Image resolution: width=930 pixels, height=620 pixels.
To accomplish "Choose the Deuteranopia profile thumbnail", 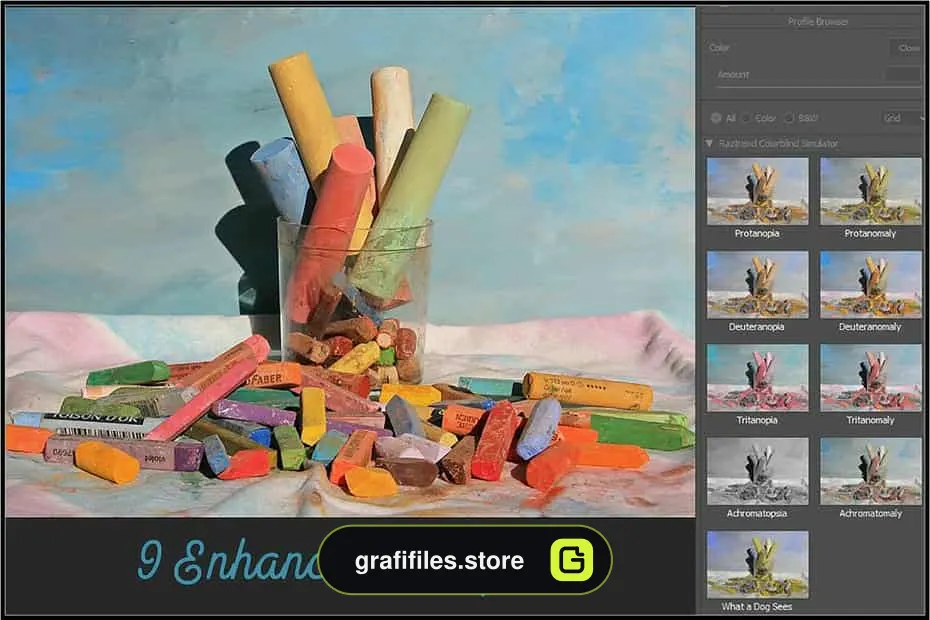I will pyautogui.click(x=757, y=284).
